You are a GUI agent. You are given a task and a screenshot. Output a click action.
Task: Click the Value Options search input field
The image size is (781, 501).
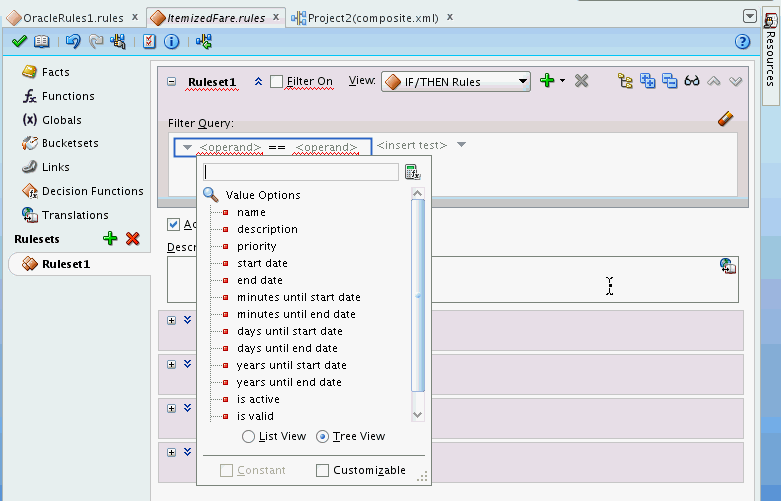[301, 172]
